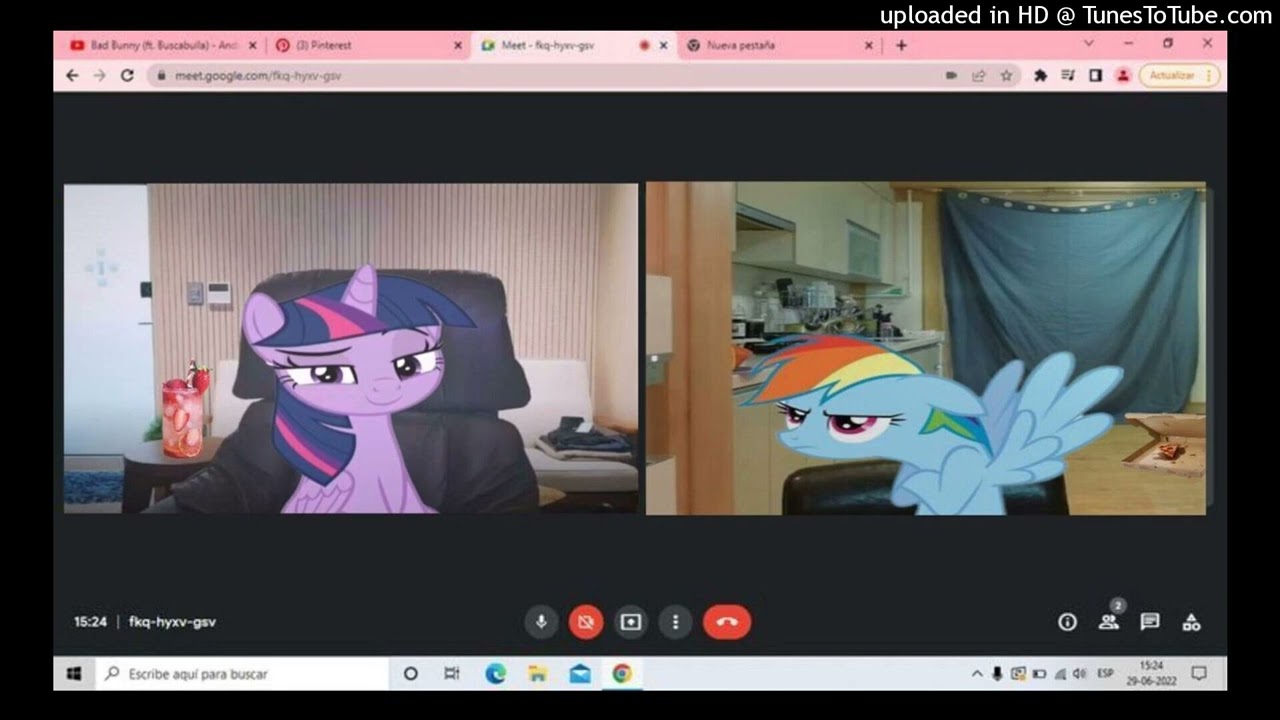Select Twilight Sparkle's video tile

pyautogui.click(x=351, y=348)
